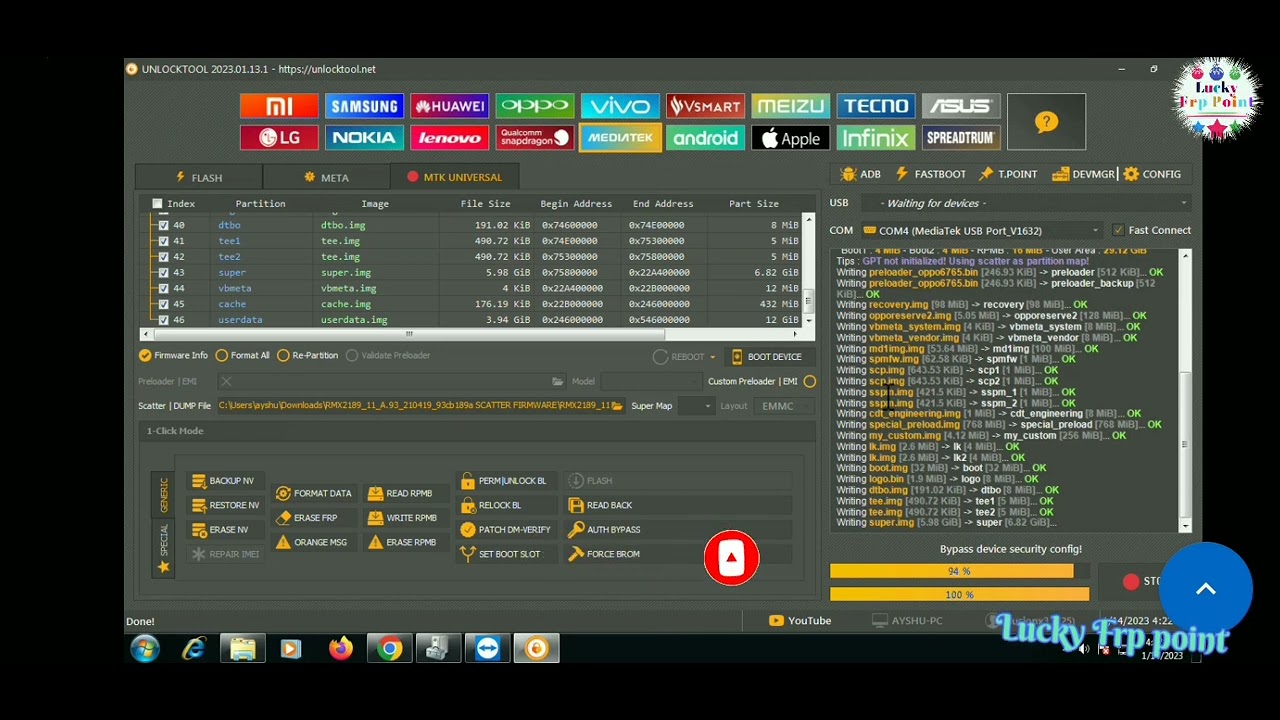
Task: Switch to the META tab
Action: tap(327, 177)
